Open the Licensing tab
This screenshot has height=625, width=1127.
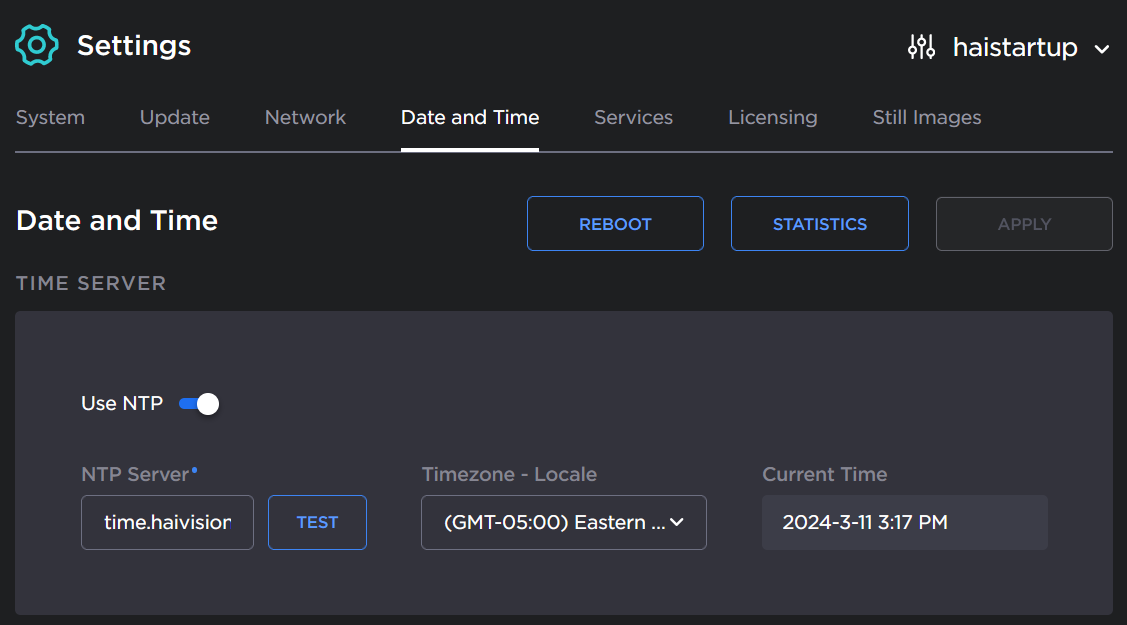(x=772, y=117)
